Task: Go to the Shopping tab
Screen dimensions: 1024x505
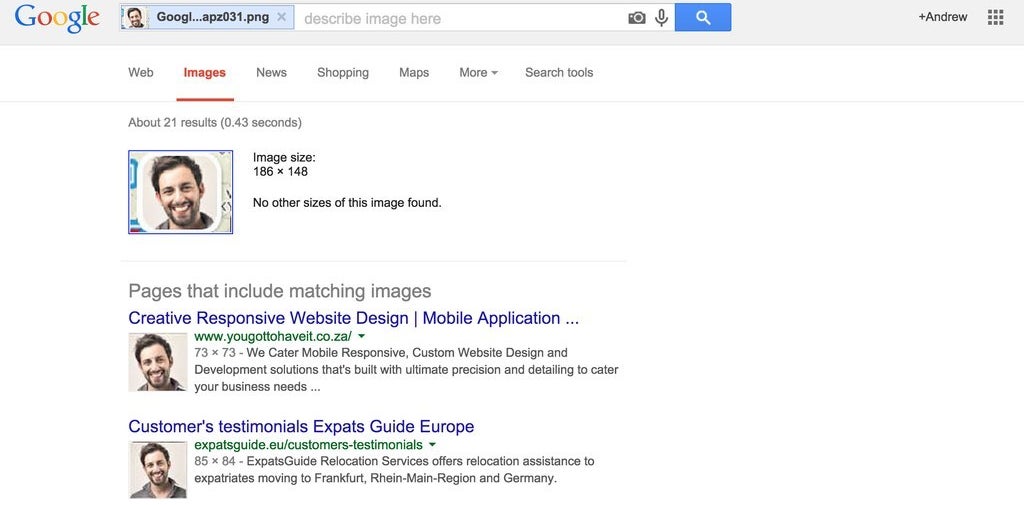Action: [343, 73]
